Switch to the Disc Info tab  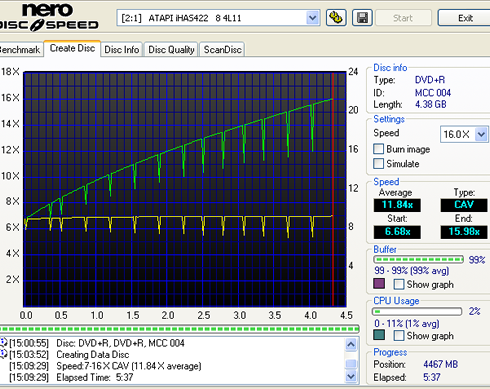pos(122,50)
